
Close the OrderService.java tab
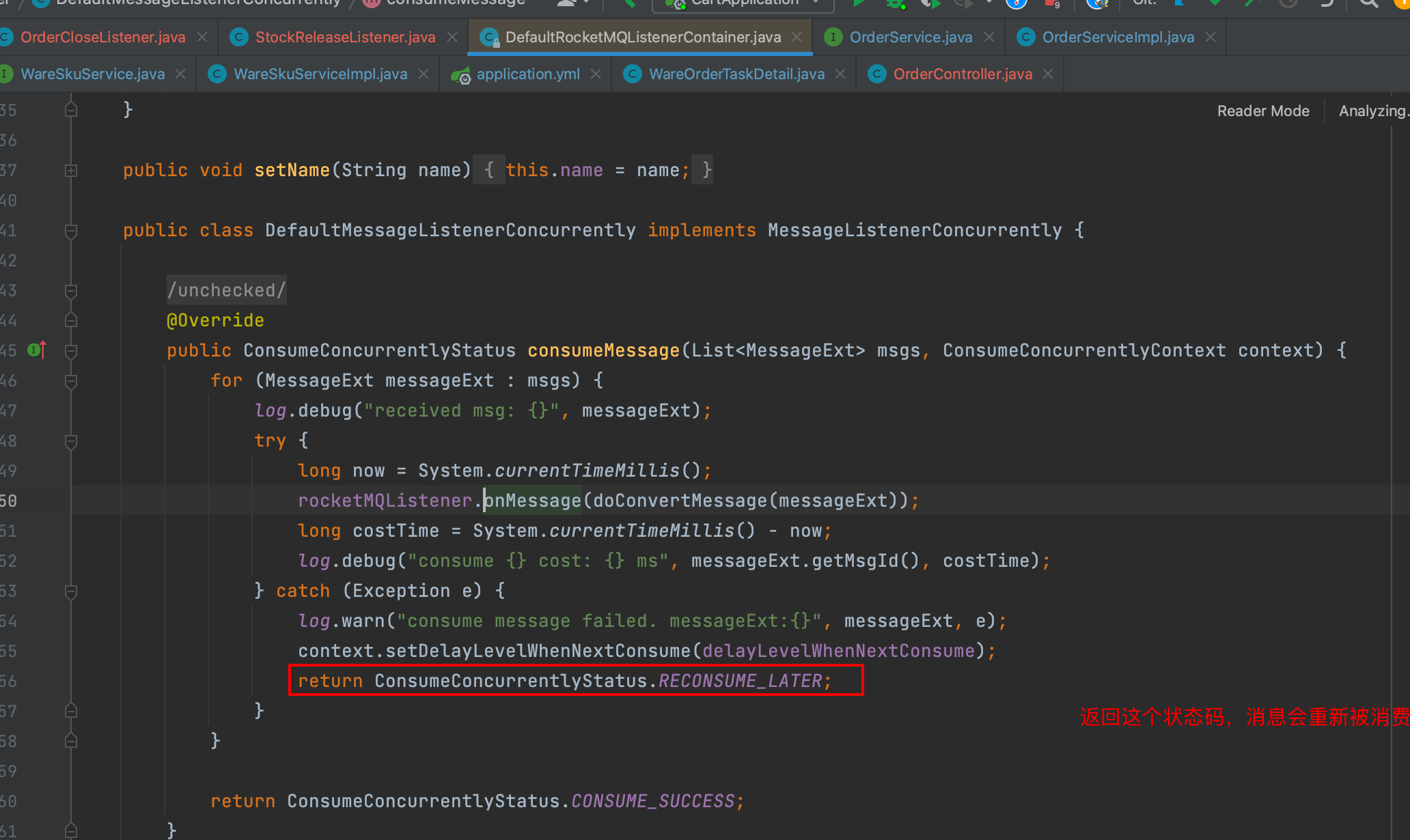tap(989, 37)
